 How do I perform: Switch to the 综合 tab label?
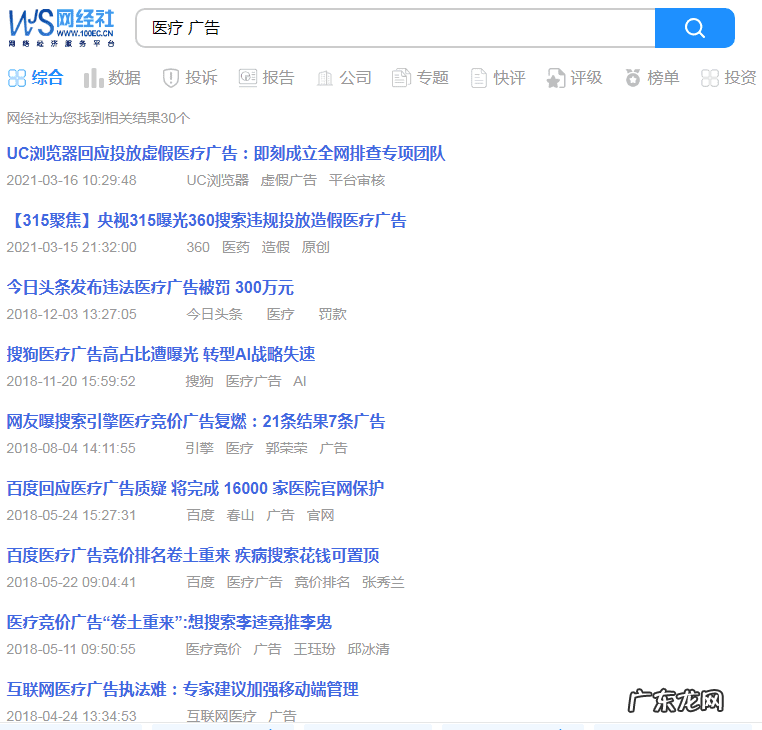pyautogui.click(x=48, y=78)
